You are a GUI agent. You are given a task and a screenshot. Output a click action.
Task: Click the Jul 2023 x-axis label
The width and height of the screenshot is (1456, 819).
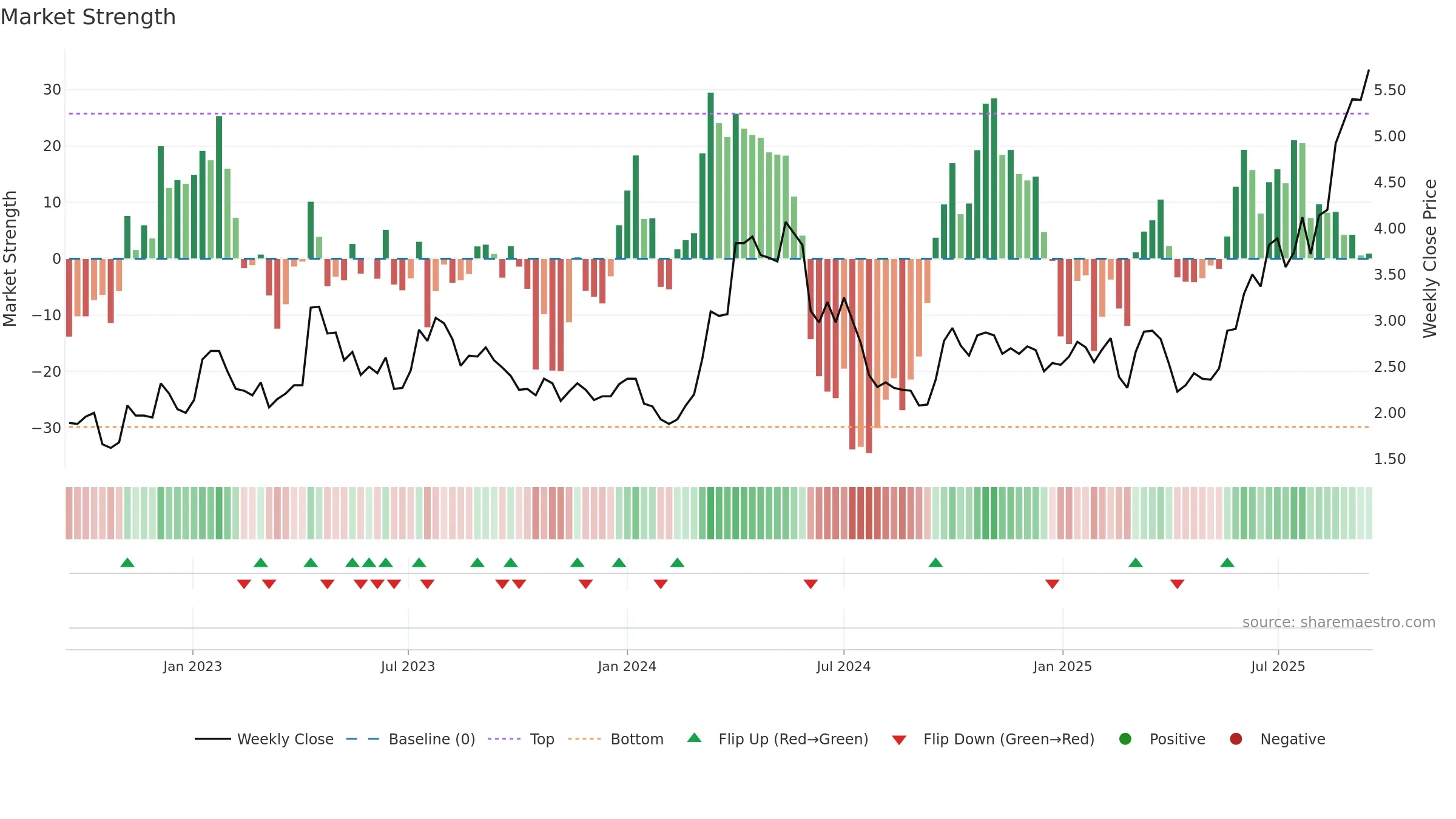[x=408, y=666]
